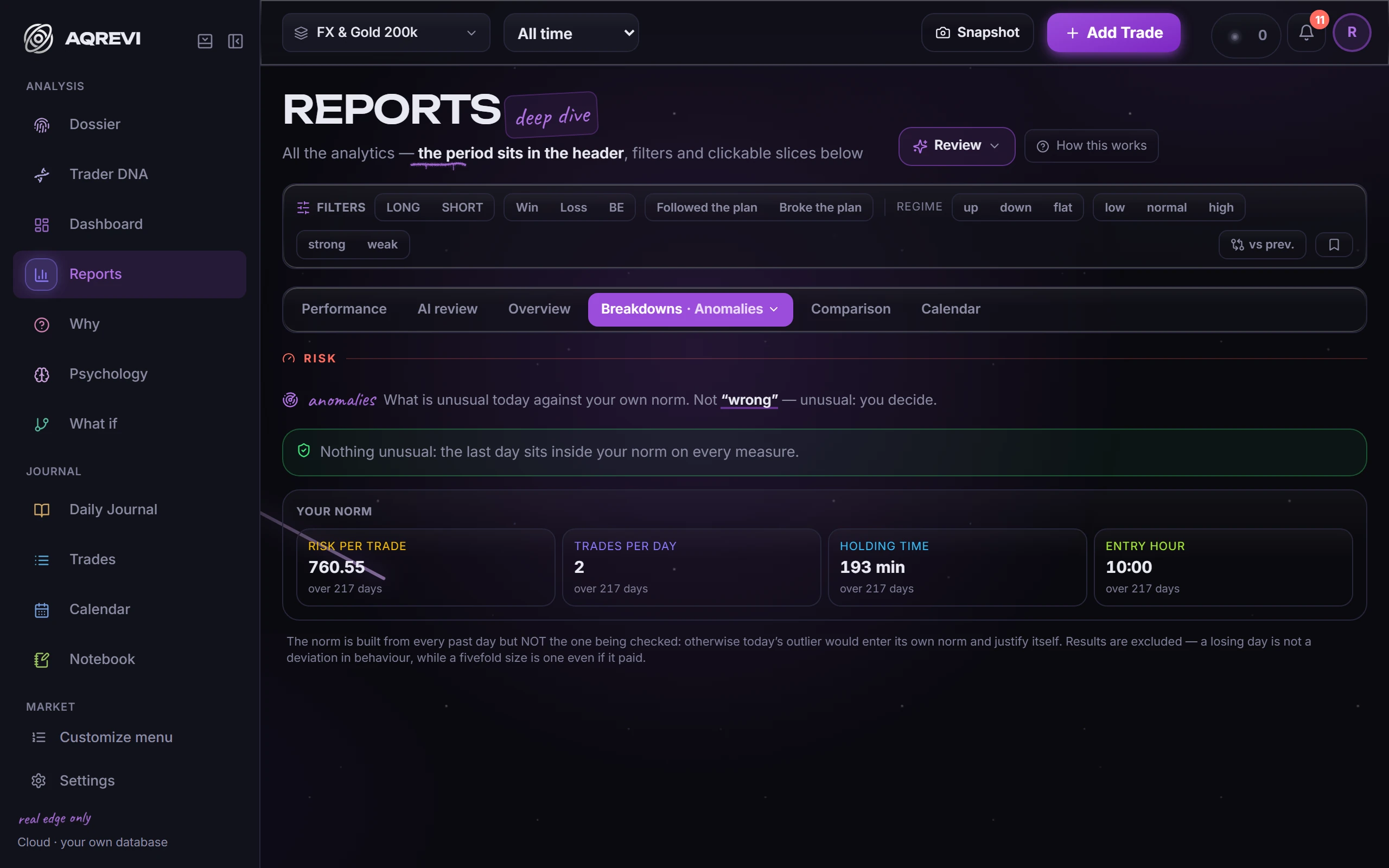
Task: Open the FX & Gold 200k account dropdown
Action: [386, 33]
